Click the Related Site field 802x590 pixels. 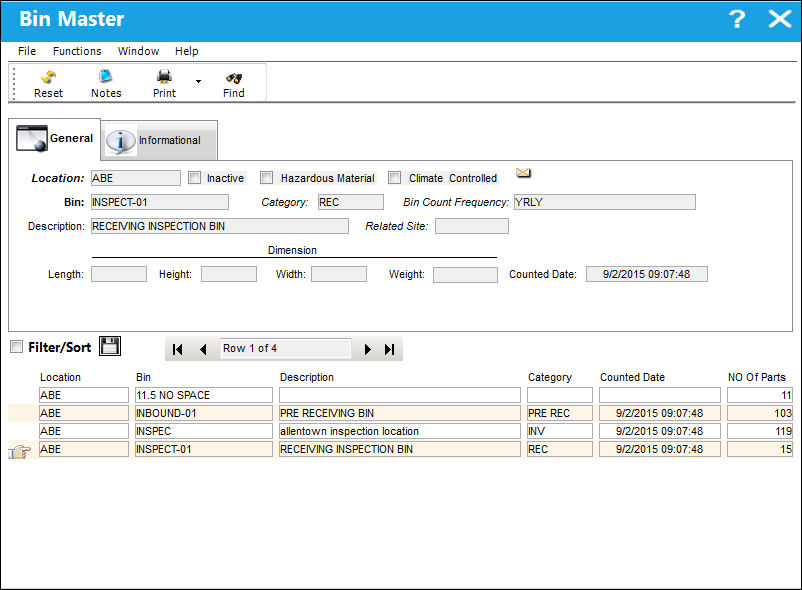(x=472, y=226)
